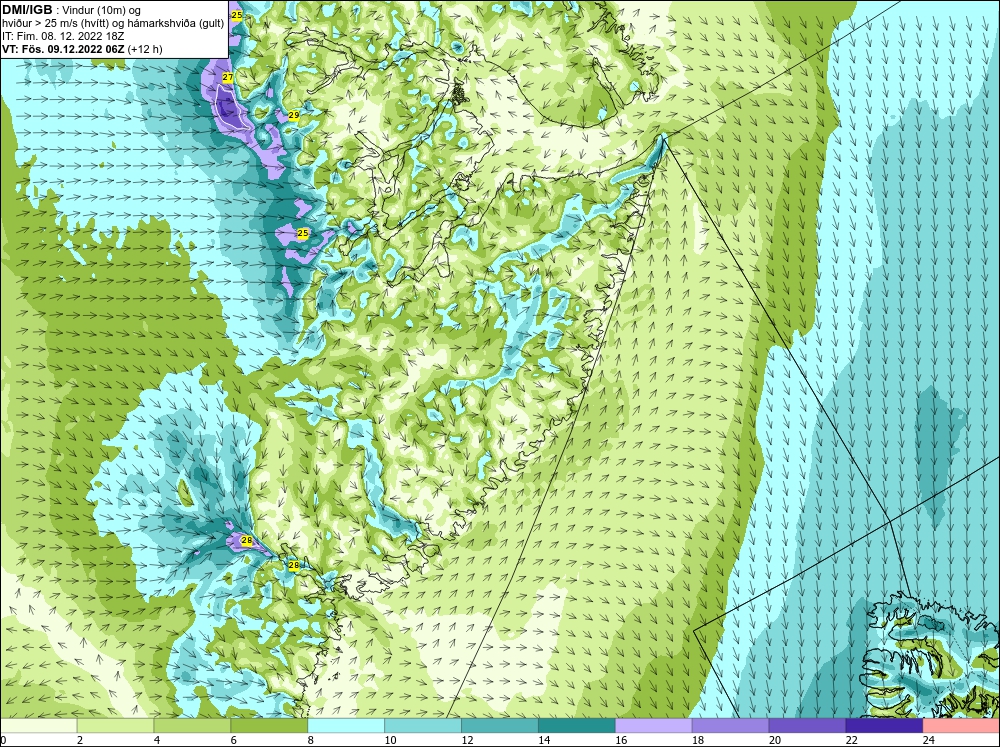Choose the 12–14 m/s teal legend segment
Viewport: 1000px width, 747px height.
(500, 726)
